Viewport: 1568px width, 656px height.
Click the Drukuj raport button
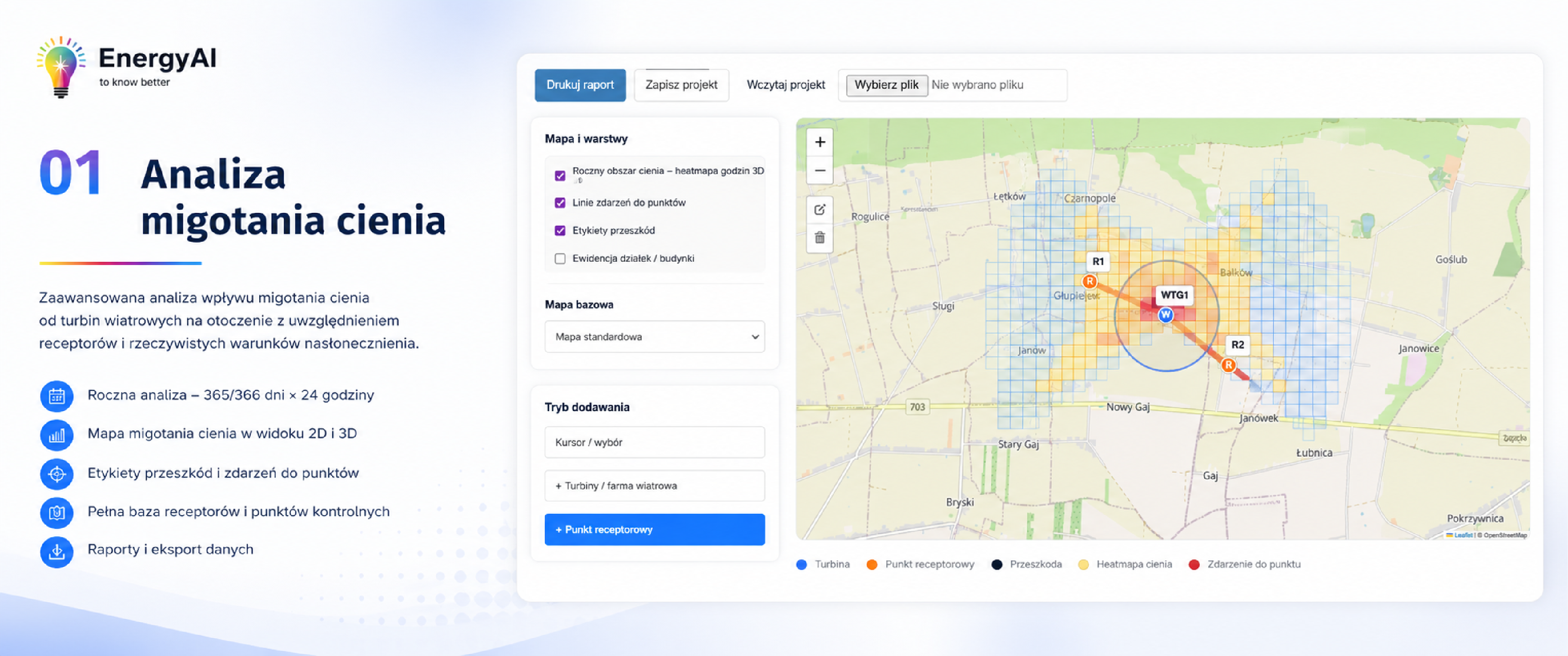pos(580,85)
